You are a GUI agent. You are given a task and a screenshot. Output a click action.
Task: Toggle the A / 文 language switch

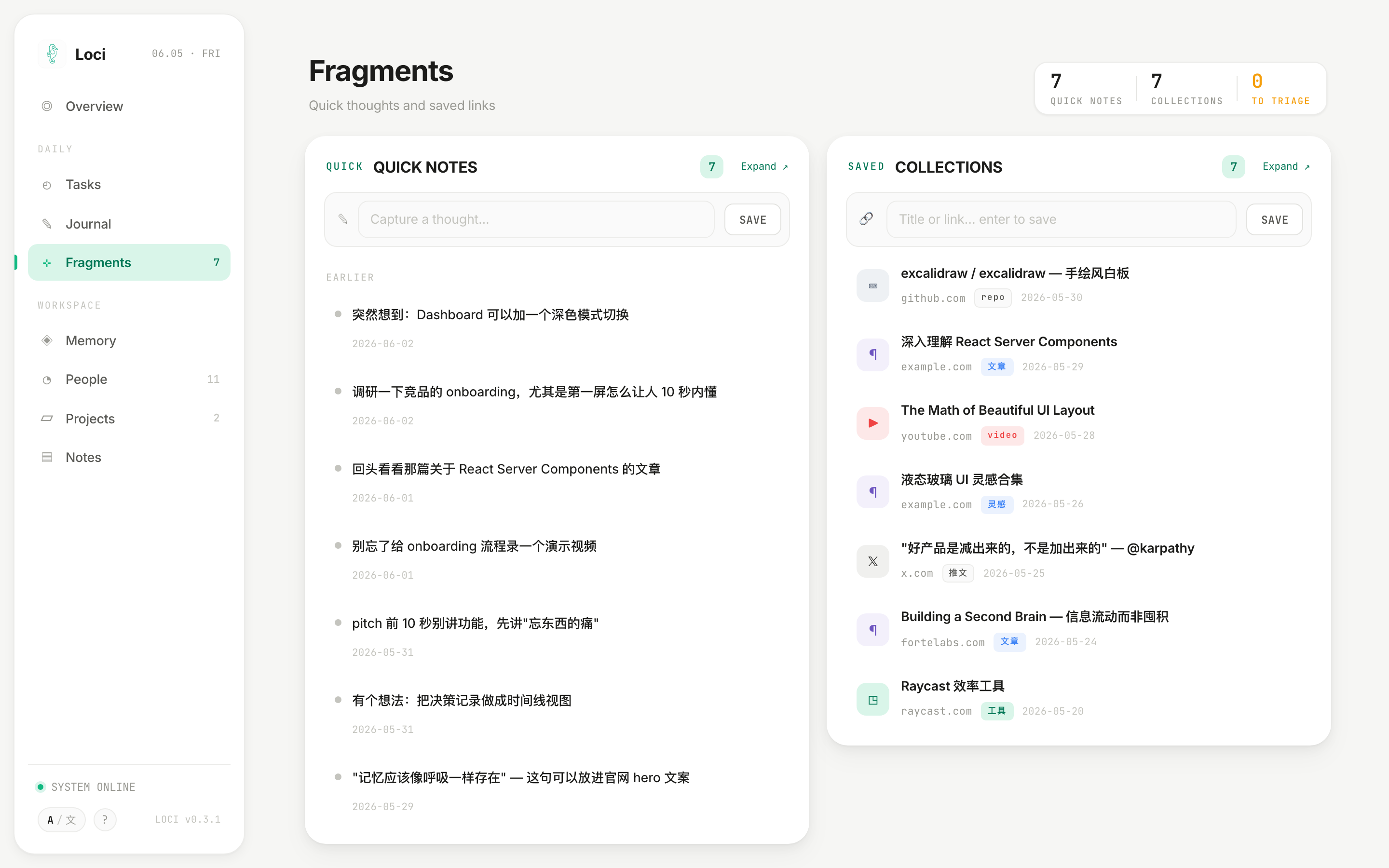61,820
